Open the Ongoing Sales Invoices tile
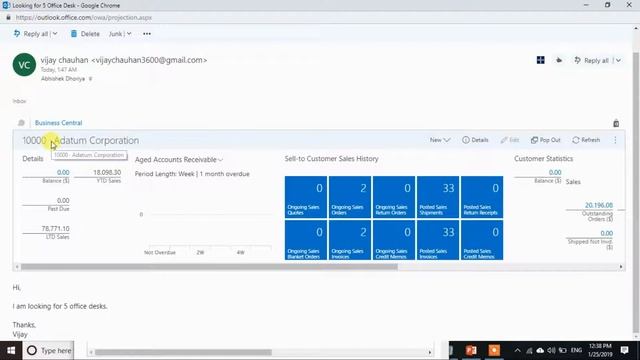640x360 pixels. tap(350, 240)
